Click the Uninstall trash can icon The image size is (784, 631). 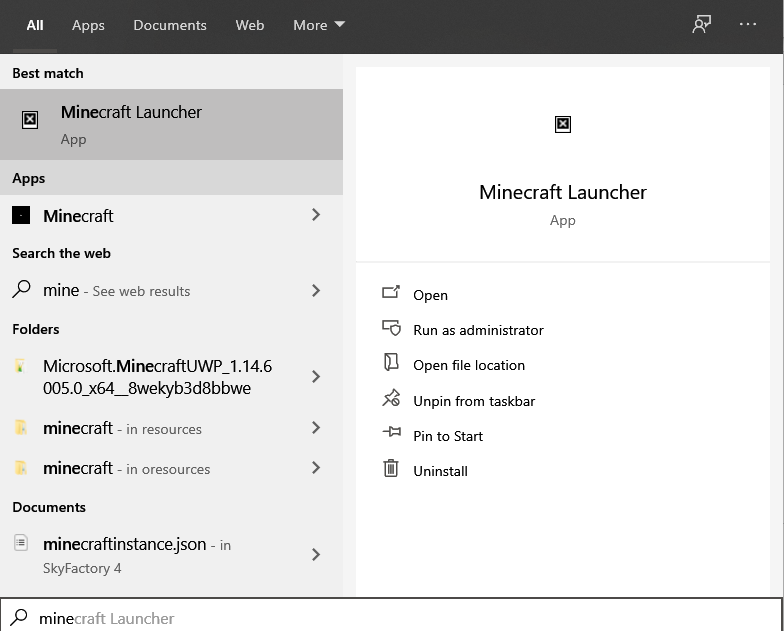tap(391, 468)
